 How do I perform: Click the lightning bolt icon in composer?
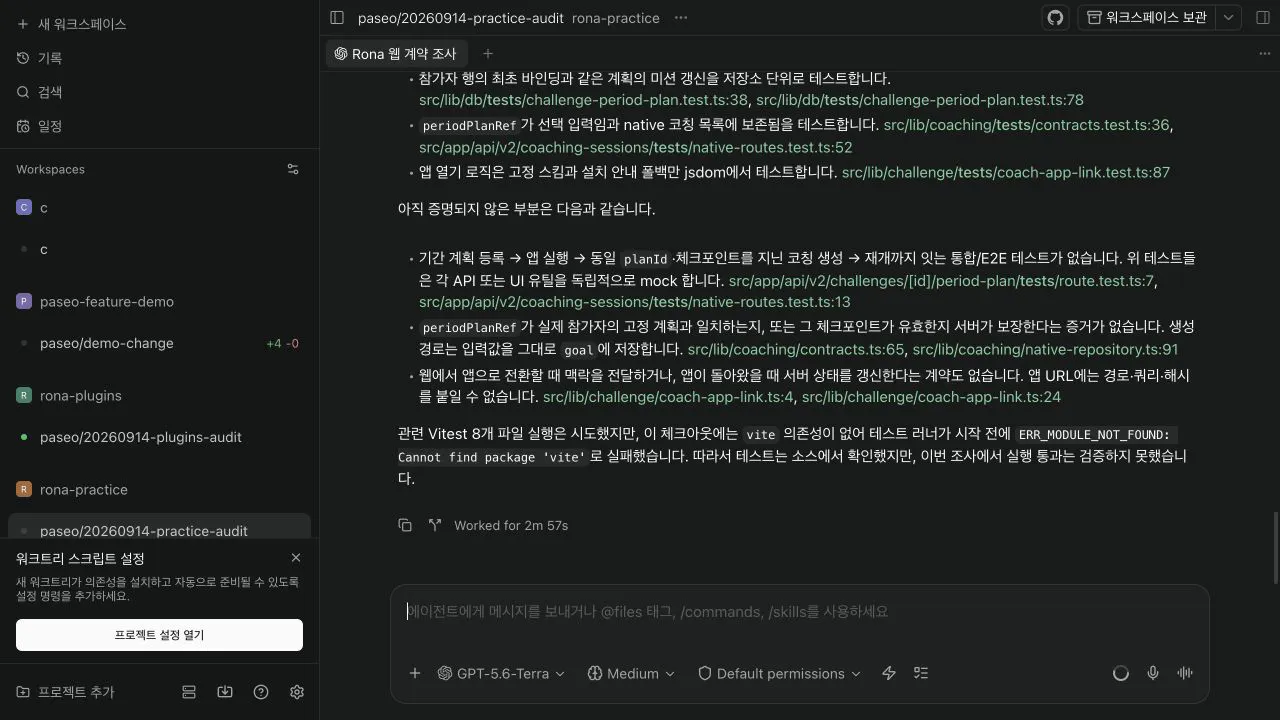pyautogui.click(x=888, y=673)
